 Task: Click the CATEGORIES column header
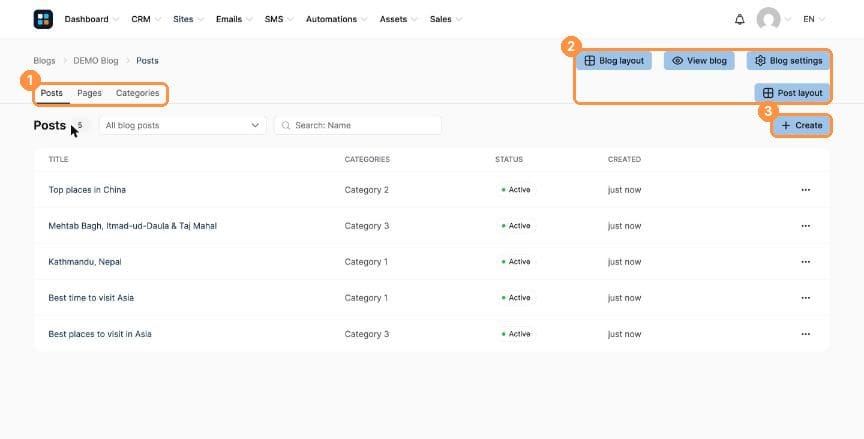(x=367, y=159)
